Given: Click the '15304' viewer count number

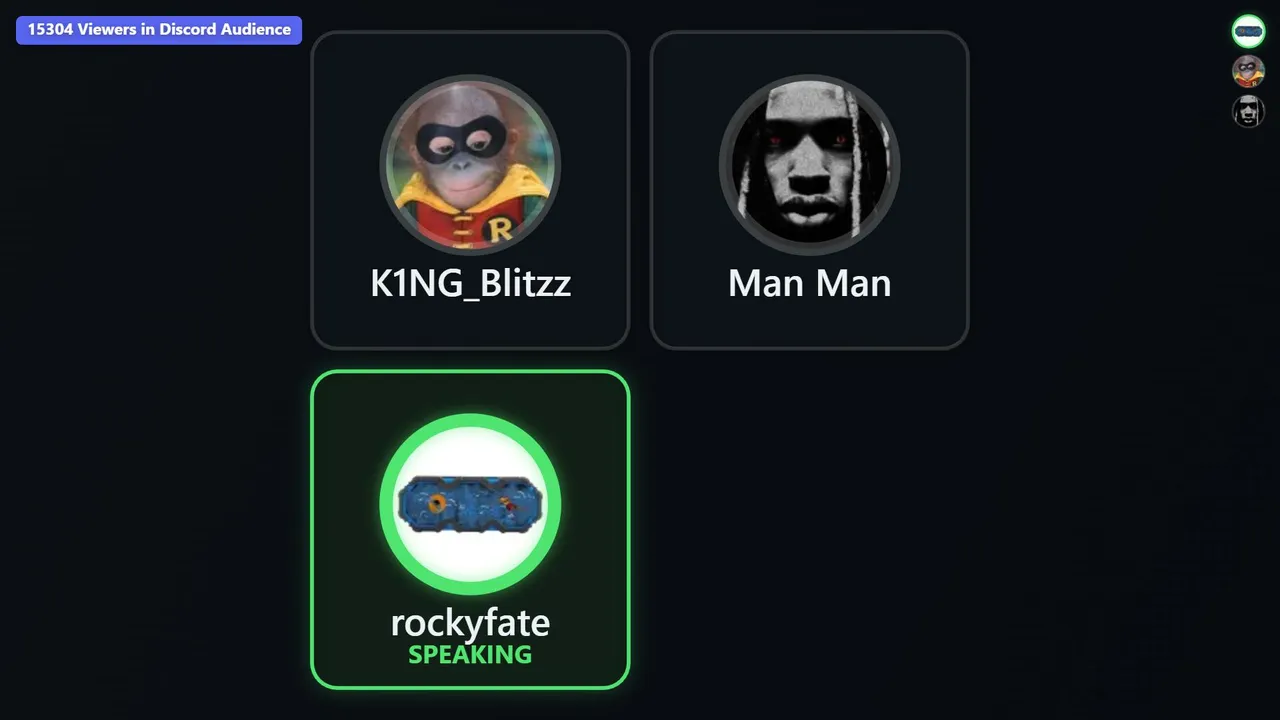Looking at the screenshot, I should [x=50, y=30].
